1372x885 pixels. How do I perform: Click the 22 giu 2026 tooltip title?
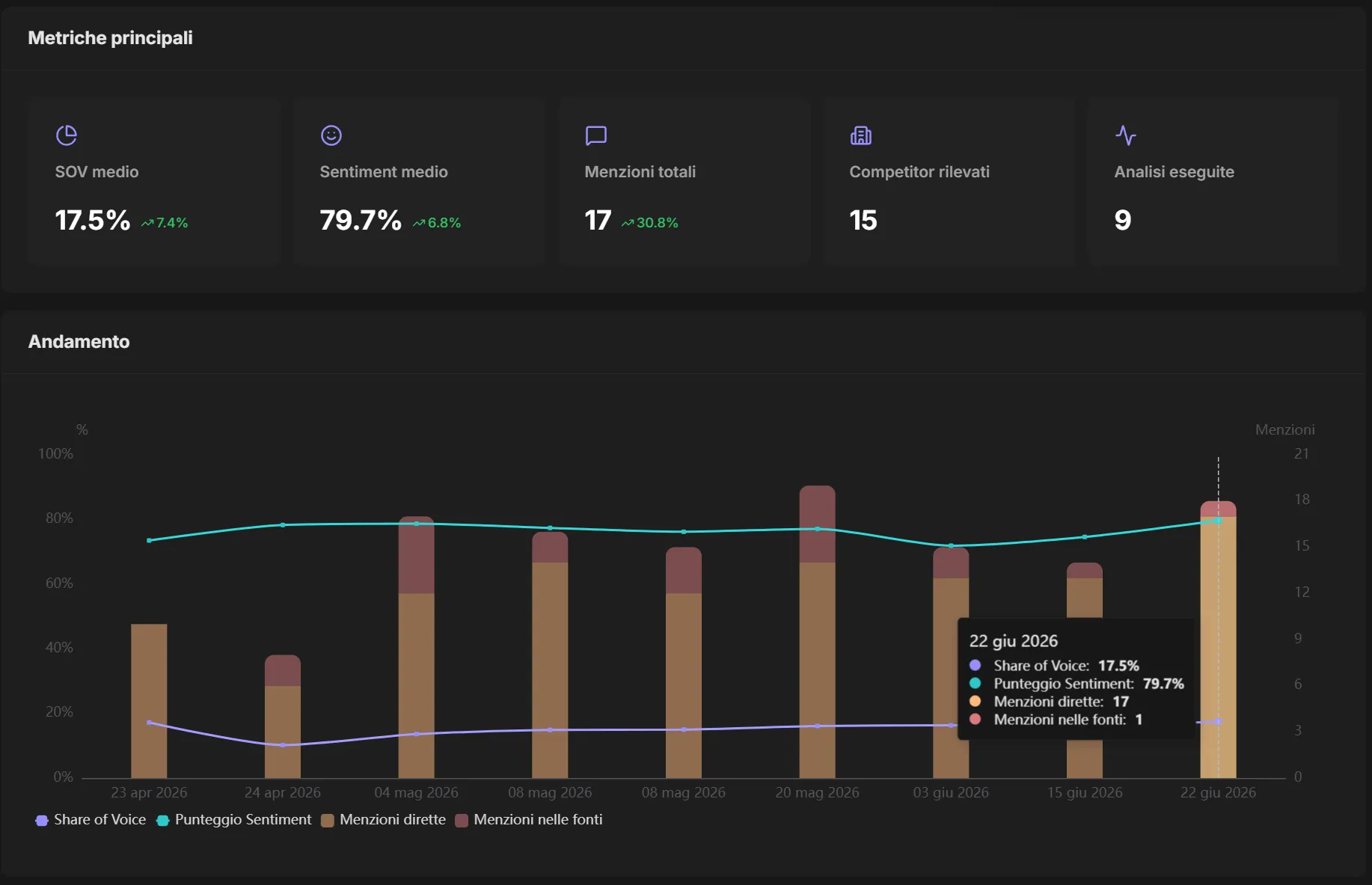pos(1014,641)
